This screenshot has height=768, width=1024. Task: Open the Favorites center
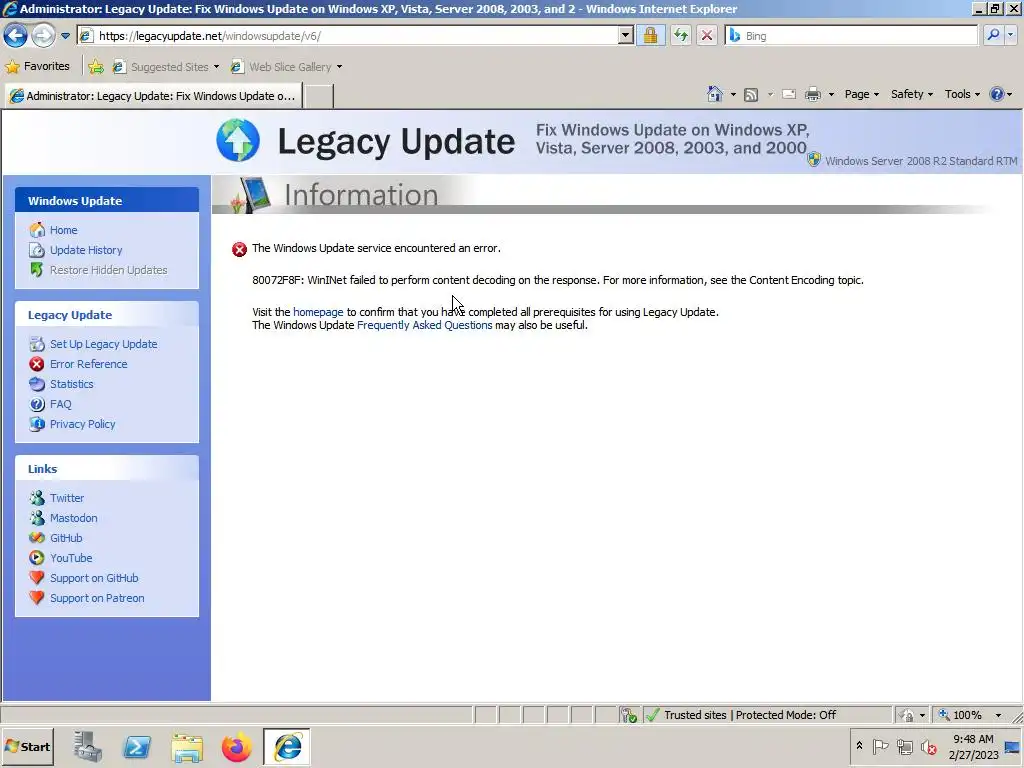[x=37, y=67]
